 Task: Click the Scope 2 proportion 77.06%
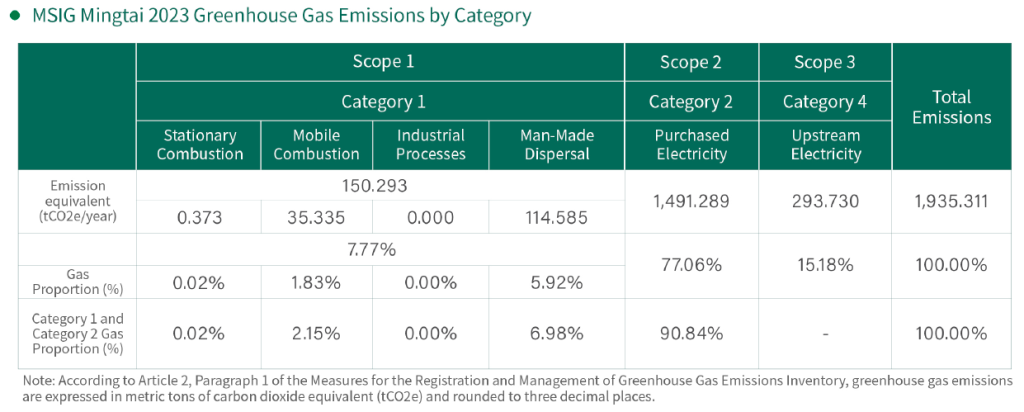(692, 266)
